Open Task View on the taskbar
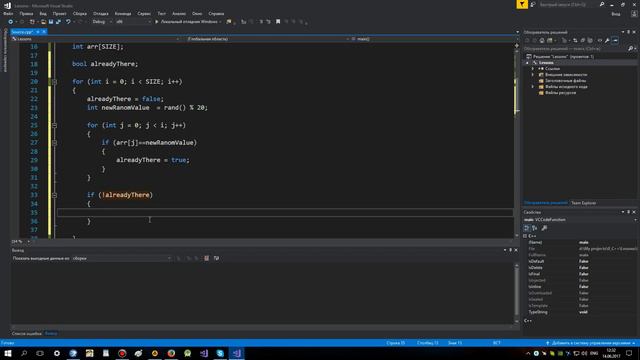The image size is (640, 360). click(40, 353)
